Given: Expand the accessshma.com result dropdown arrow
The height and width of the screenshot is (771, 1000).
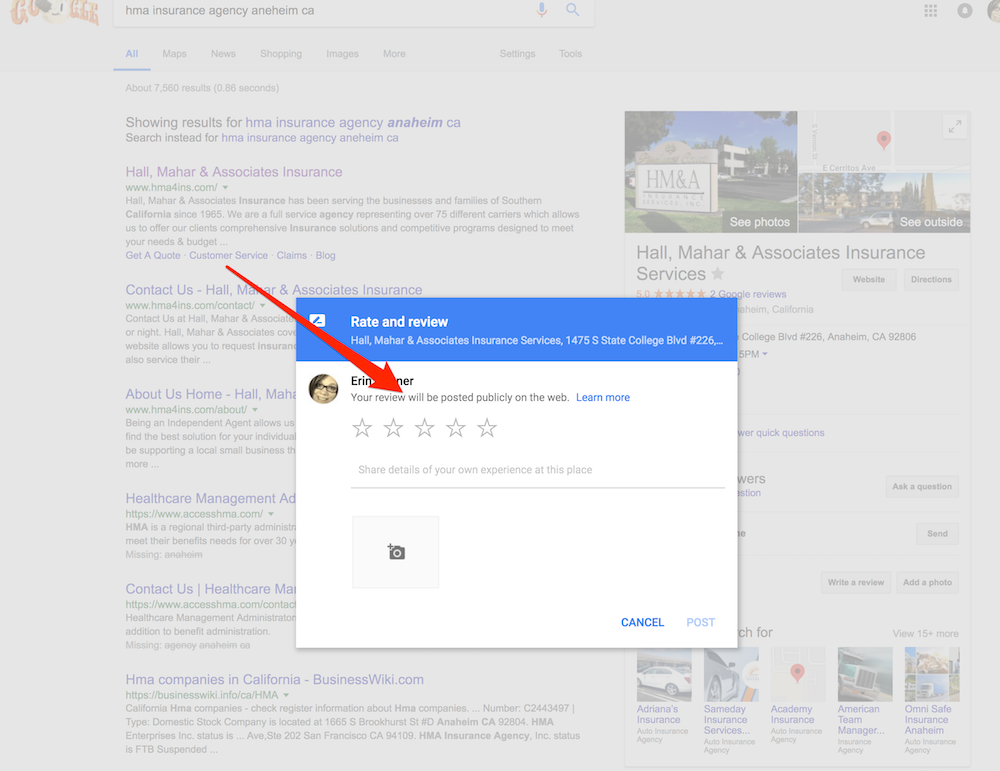Looking at the screenshot, I should point(271,514).
